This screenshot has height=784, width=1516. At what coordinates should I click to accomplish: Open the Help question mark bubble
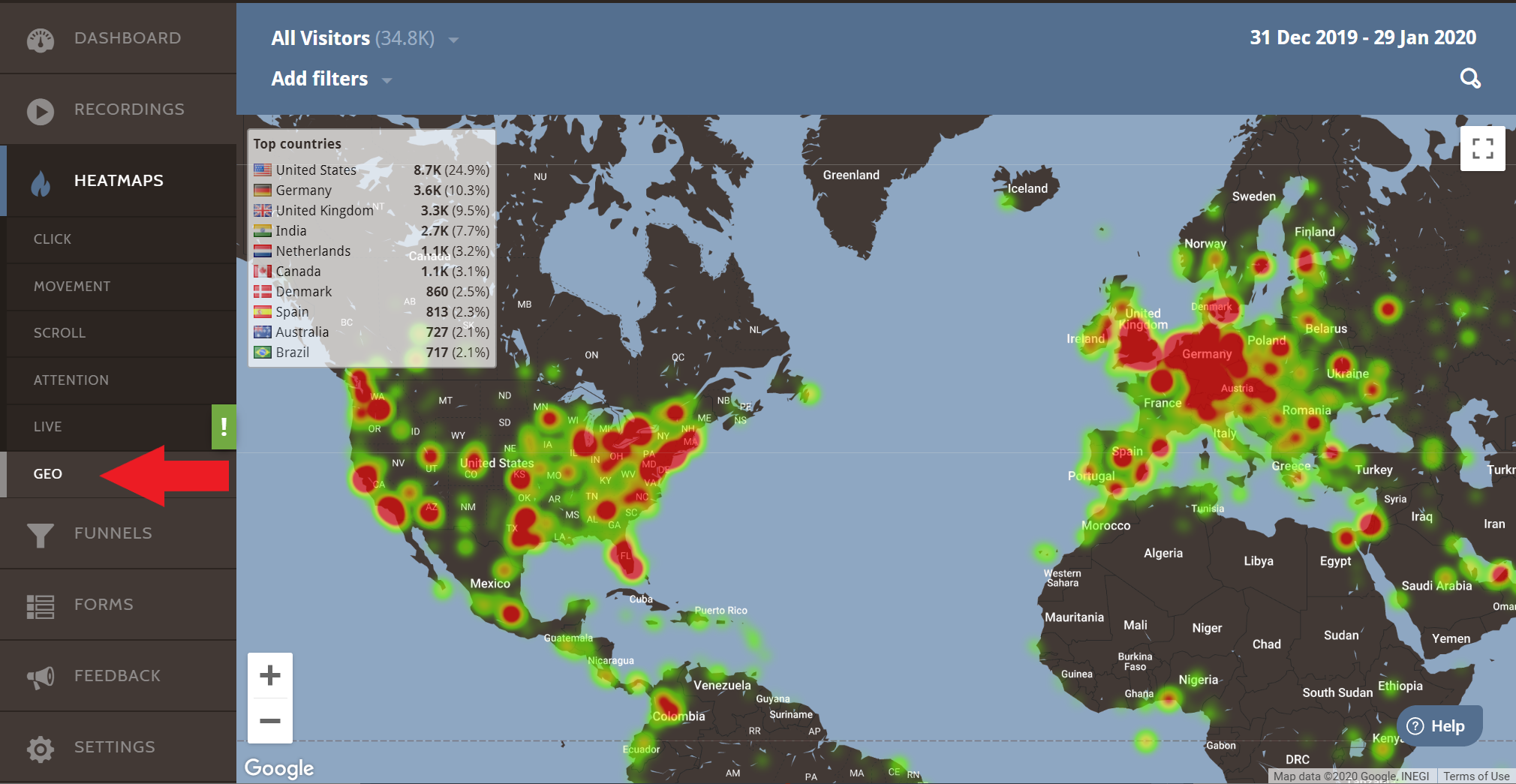[1415, 725]
